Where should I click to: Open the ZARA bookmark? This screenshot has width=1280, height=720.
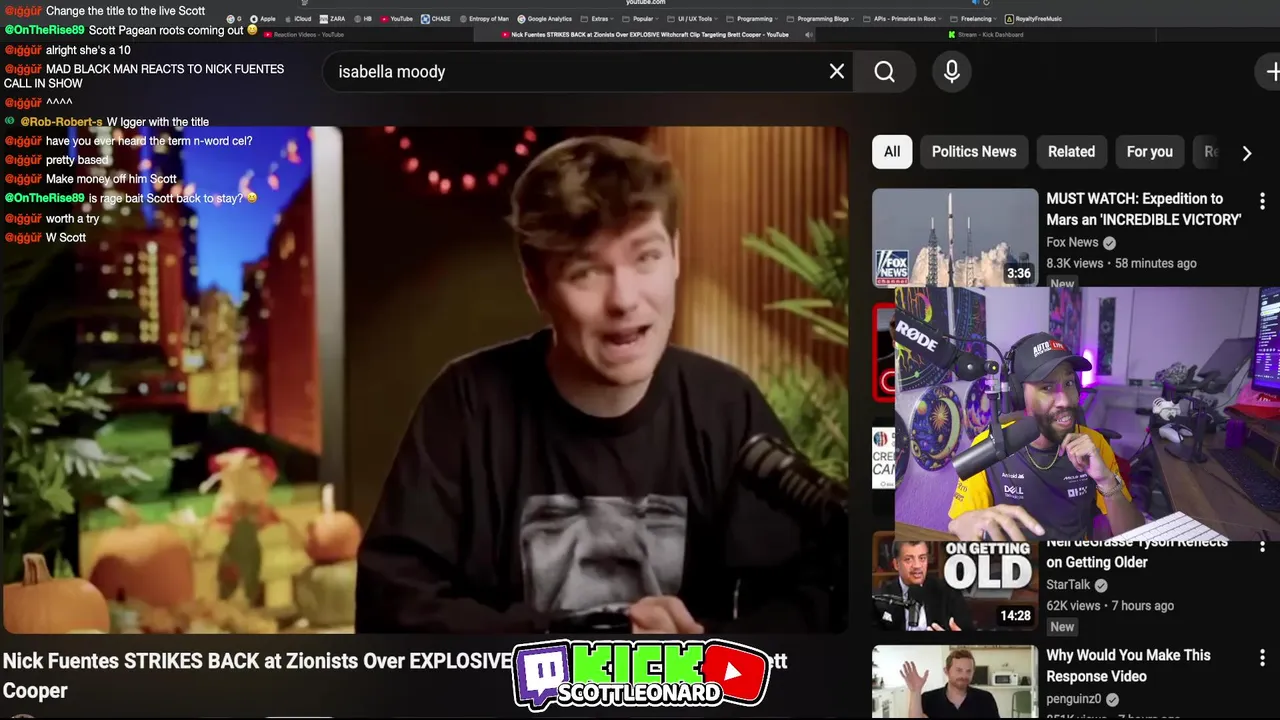pos(332,19)
